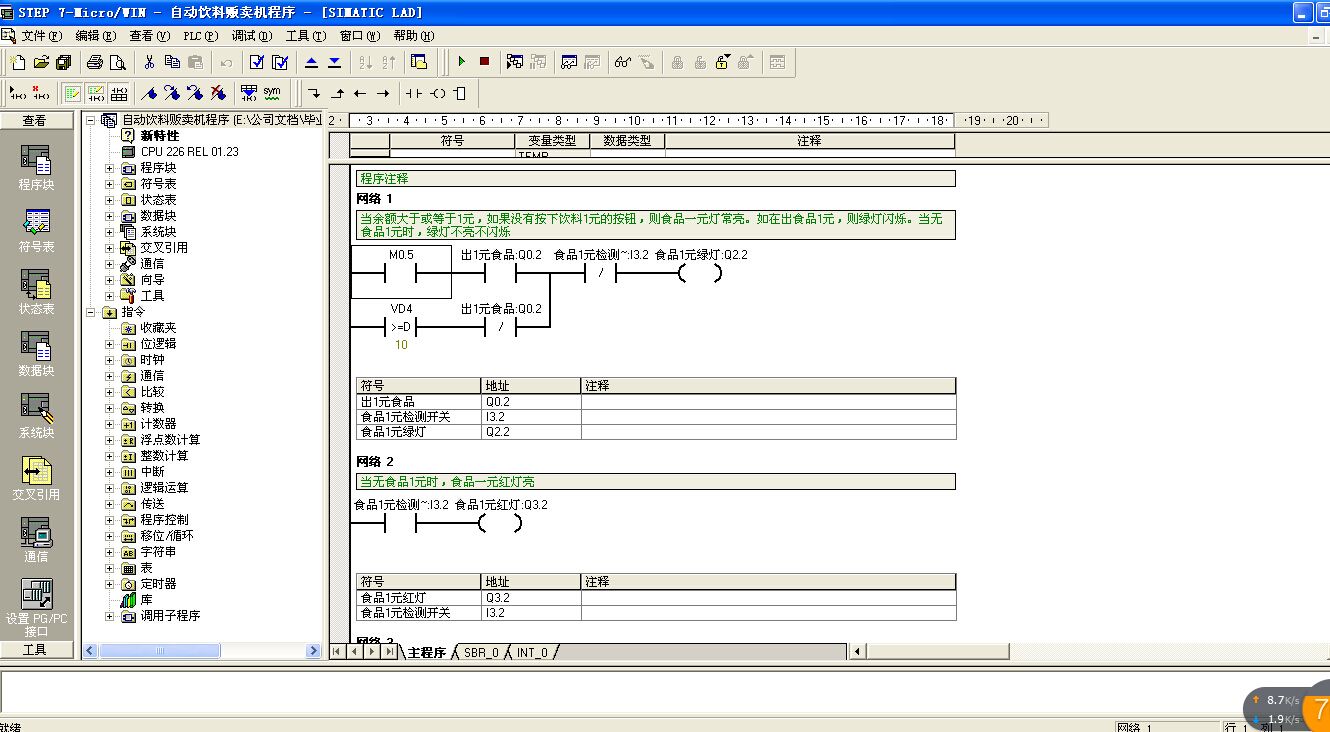Image resolution: width=1330 pixels, height=732 pixels.
Task: Click the Upload triangle icon
Action: tap(311, 62)
